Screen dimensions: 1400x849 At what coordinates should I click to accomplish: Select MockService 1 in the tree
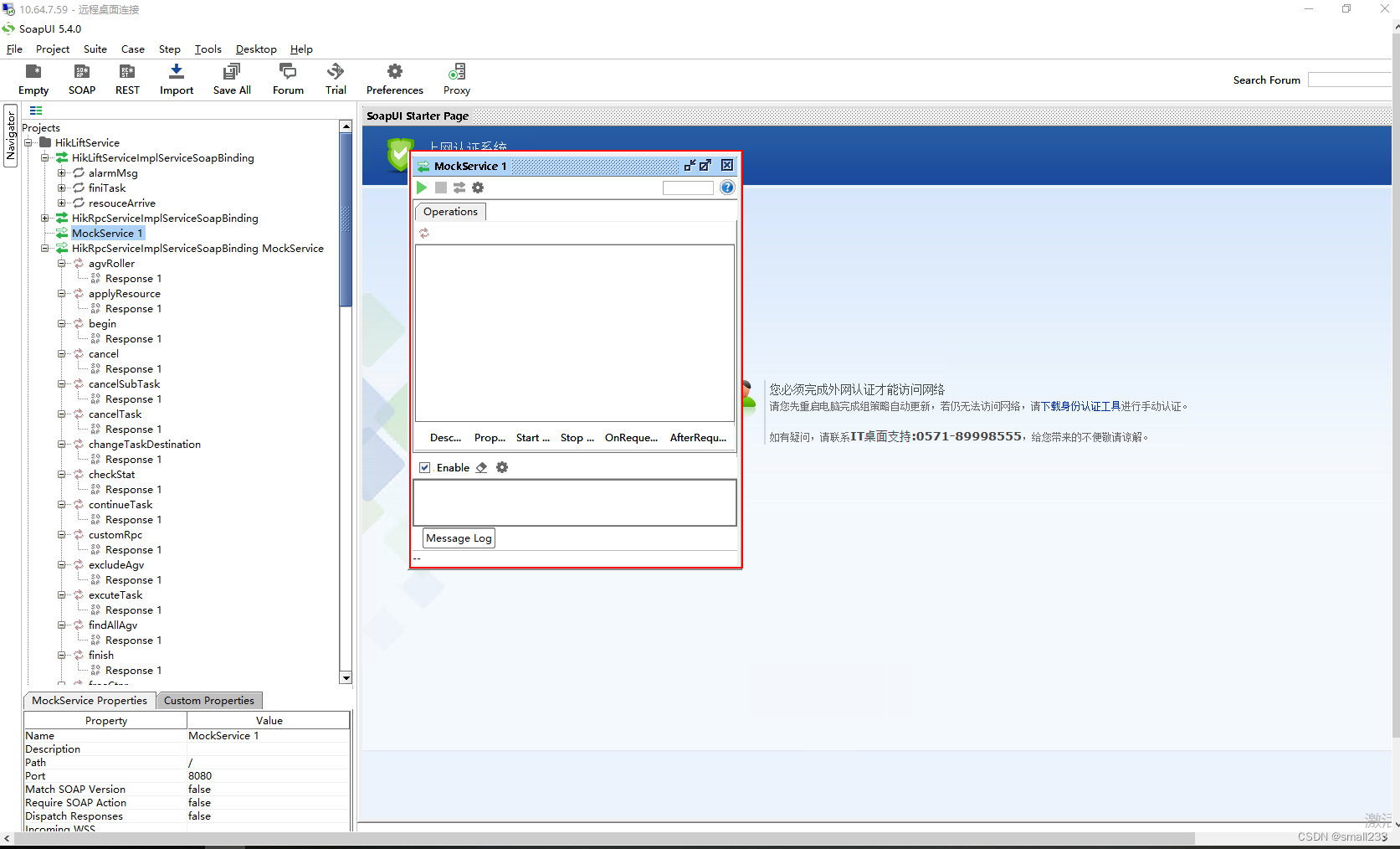(107, 233)
